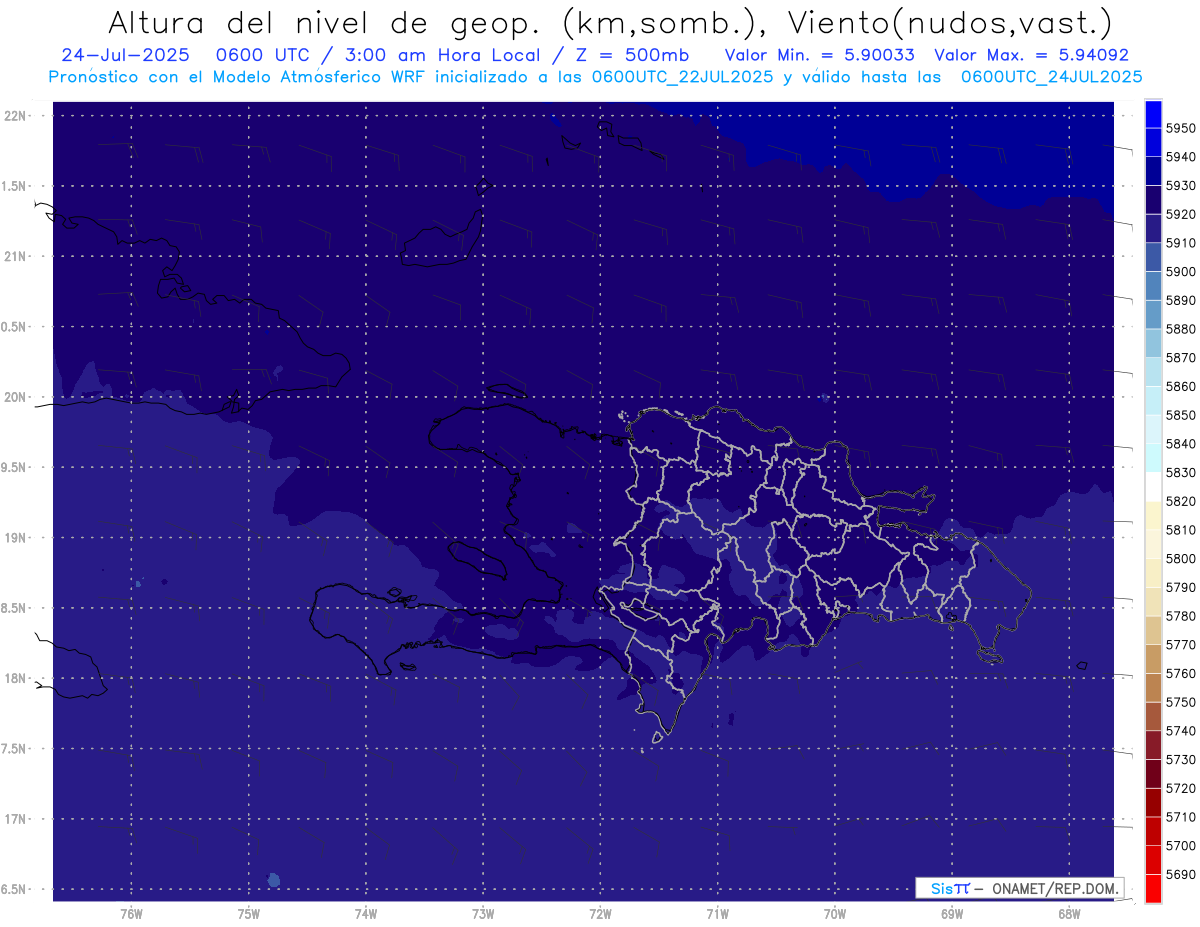Click 'Valor Max. = 5.94092'
The height and width of the screenshot is (927, 1200).
point(1032,55)
